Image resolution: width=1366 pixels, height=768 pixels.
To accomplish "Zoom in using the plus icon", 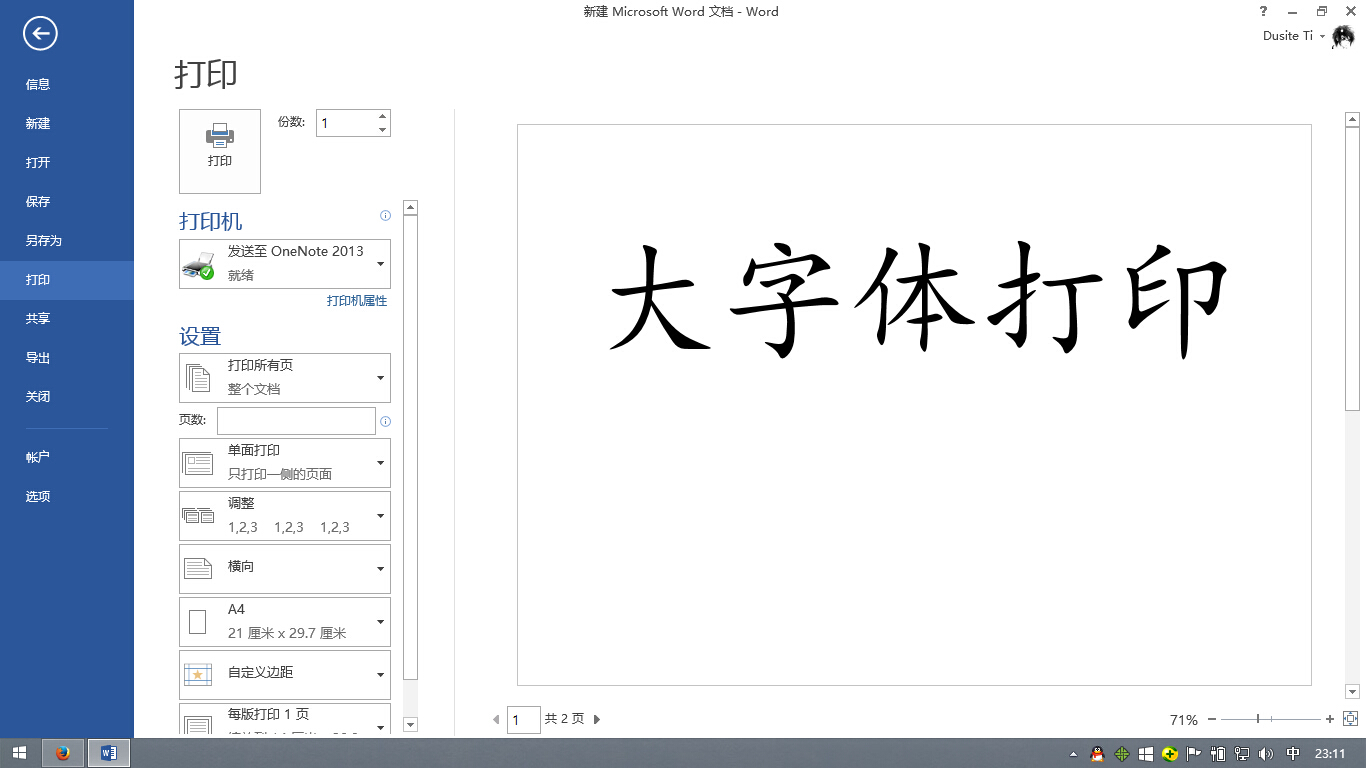I will (1331, 718).
